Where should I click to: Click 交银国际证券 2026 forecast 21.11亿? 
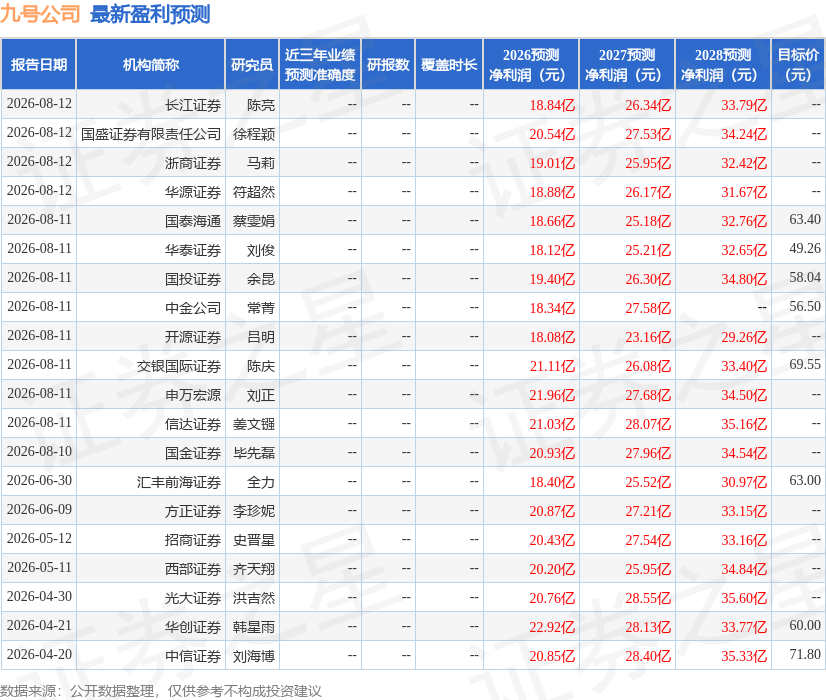tap(552, 366)
